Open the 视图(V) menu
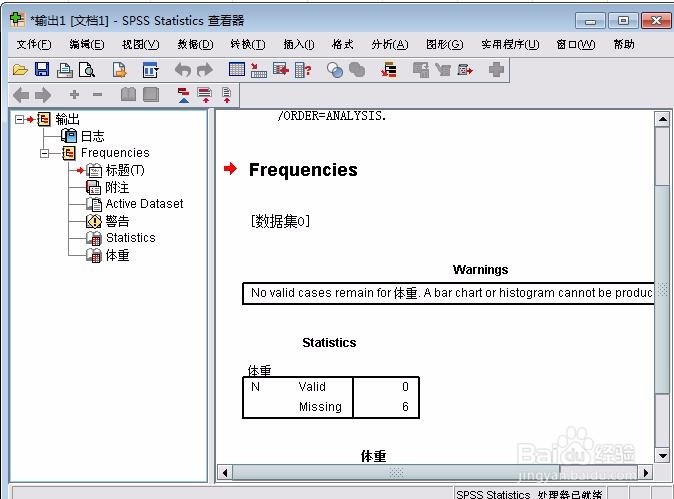674x499 pixels. tap(141, 44)
